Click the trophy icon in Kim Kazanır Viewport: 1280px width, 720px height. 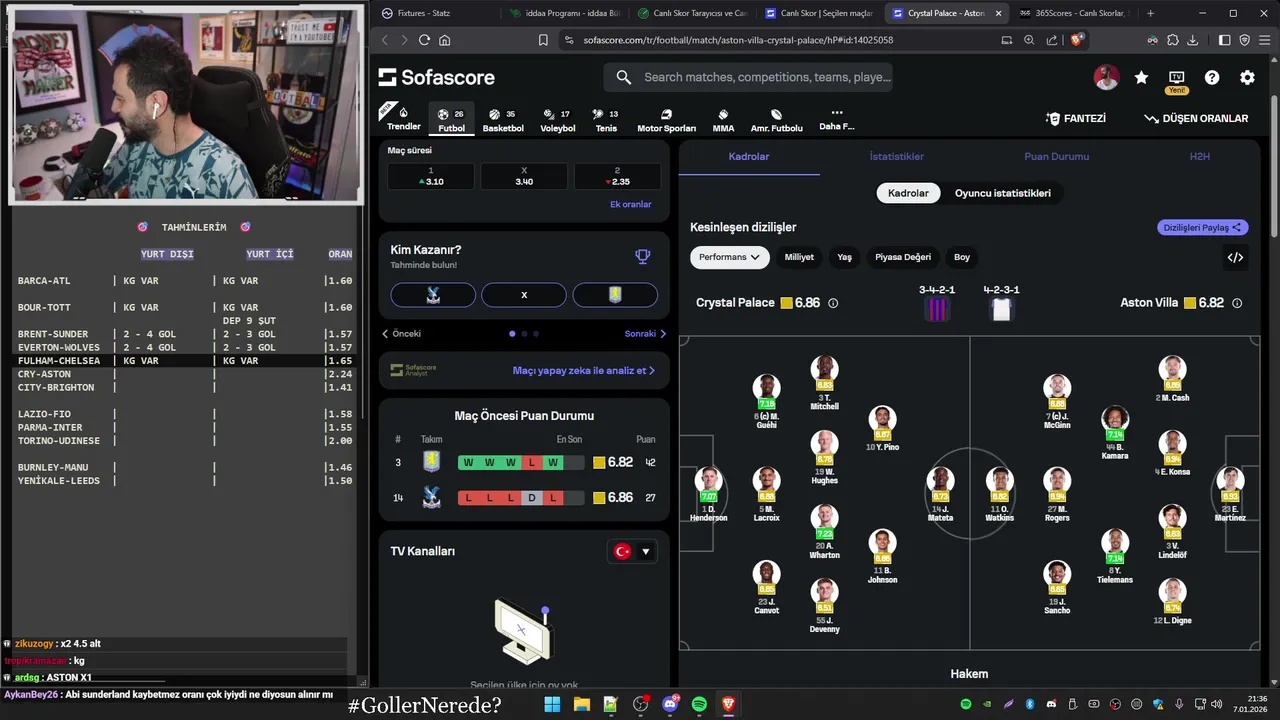pos(643,256)
